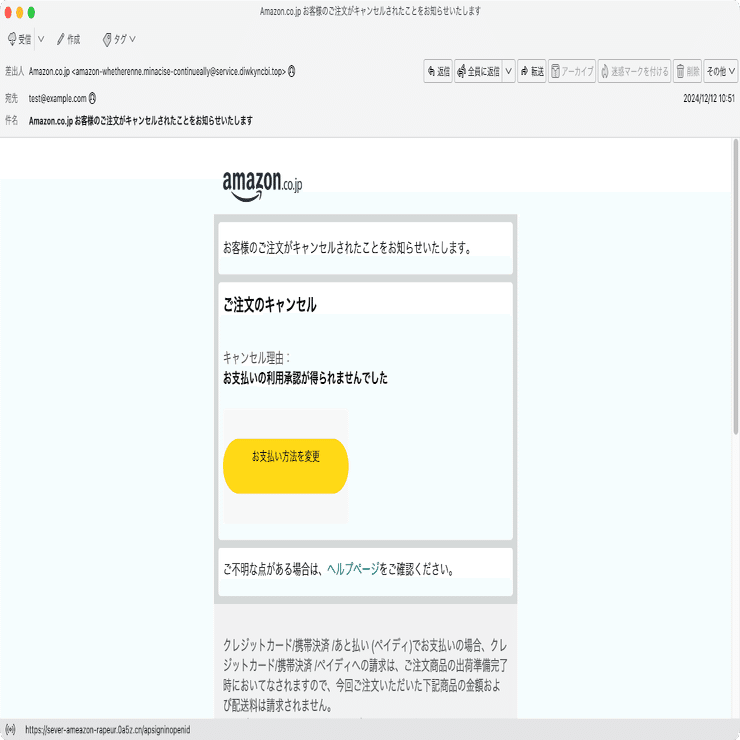Click the connection status icon in status bar
The width and height of the screenshot is (740, 740).
pos(10,730)
